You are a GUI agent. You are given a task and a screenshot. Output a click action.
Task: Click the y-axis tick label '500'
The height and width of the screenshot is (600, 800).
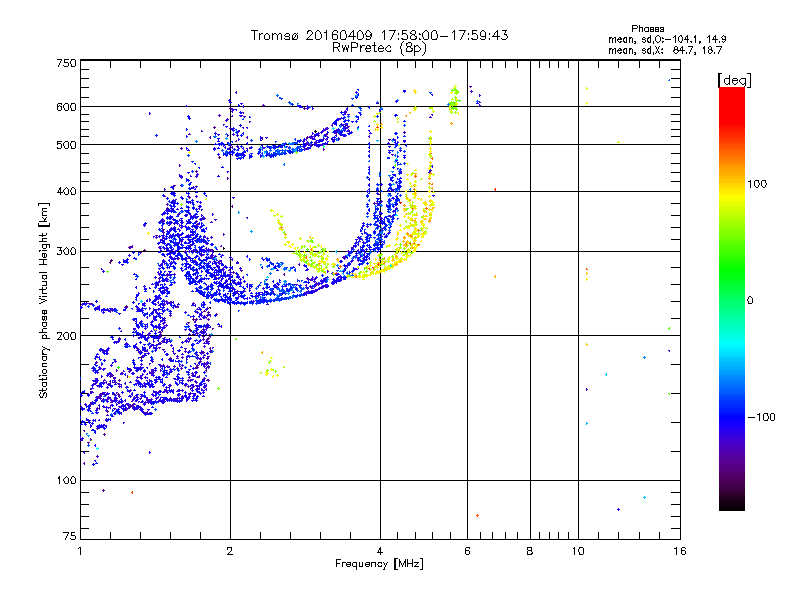pos(66,145)
